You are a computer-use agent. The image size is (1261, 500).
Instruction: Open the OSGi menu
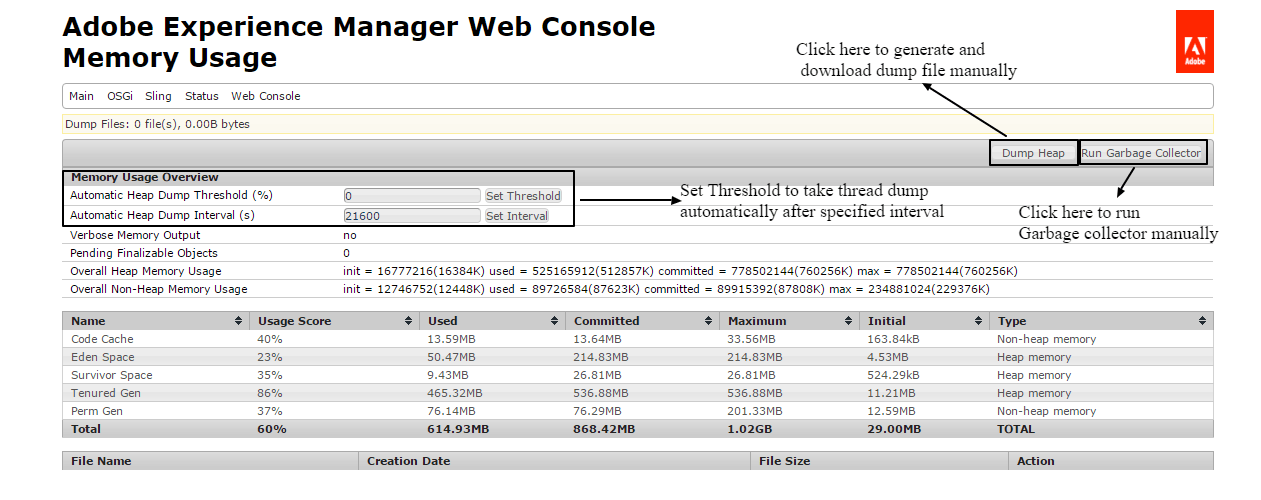[120, 96]
